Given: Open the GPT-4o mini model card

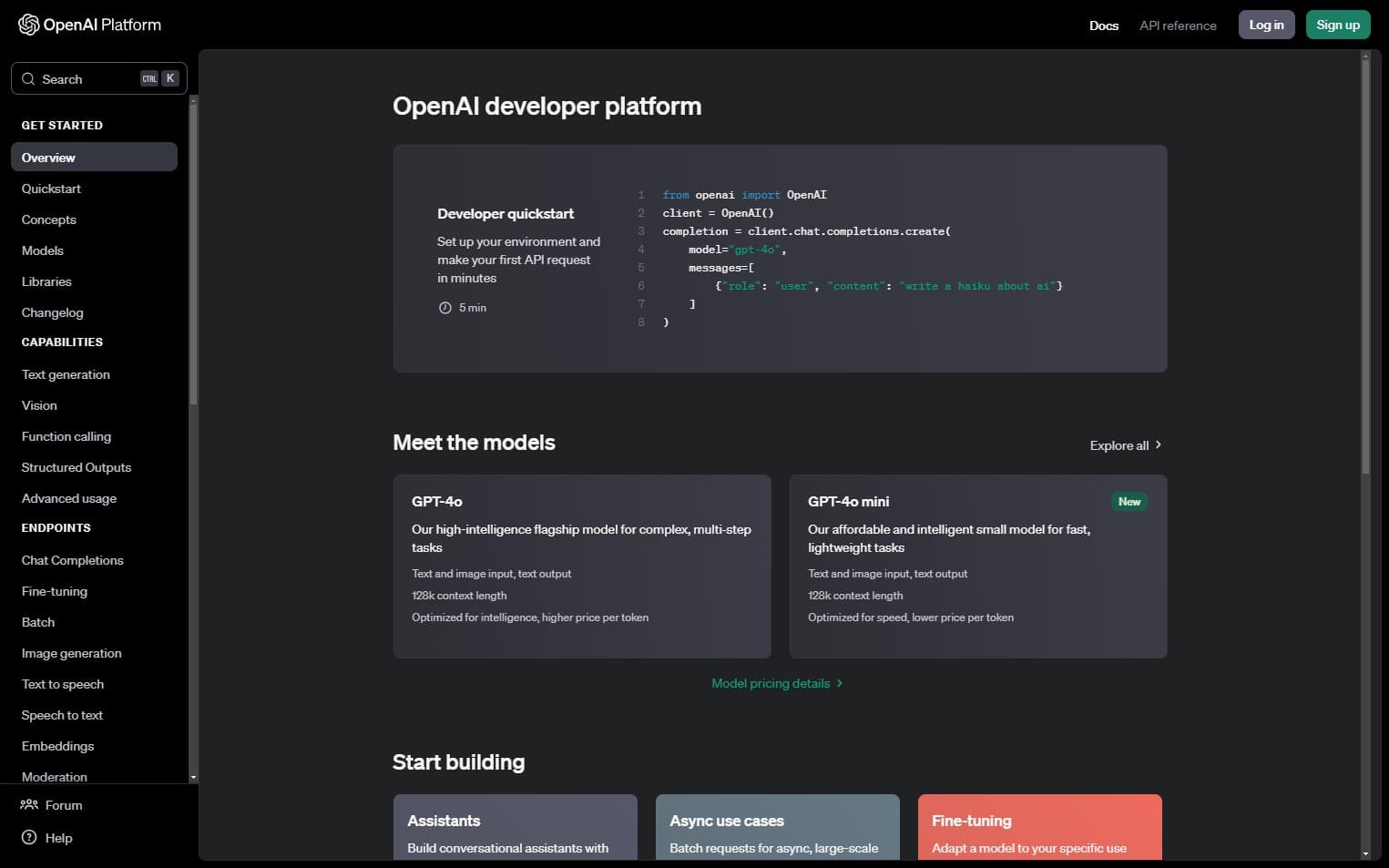Looking at the screenshot, I should click(978, 567).
